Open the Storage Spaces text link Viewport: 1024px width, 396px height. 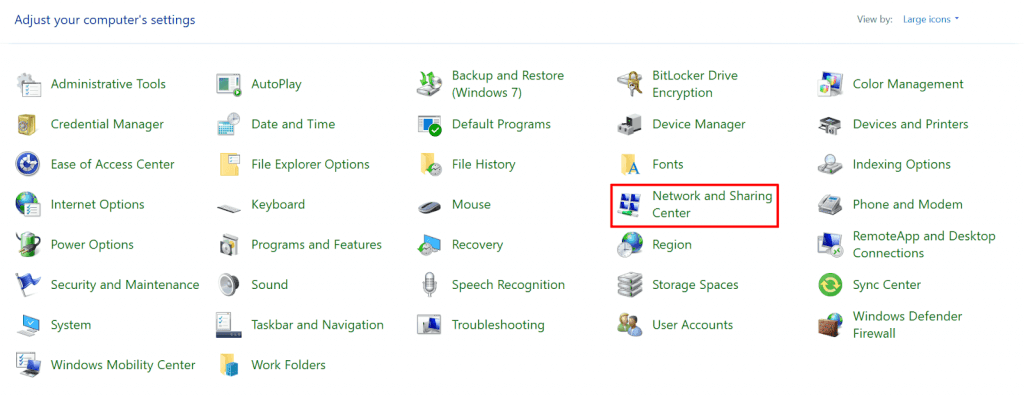pyautogui.click(x=696, y=285)
